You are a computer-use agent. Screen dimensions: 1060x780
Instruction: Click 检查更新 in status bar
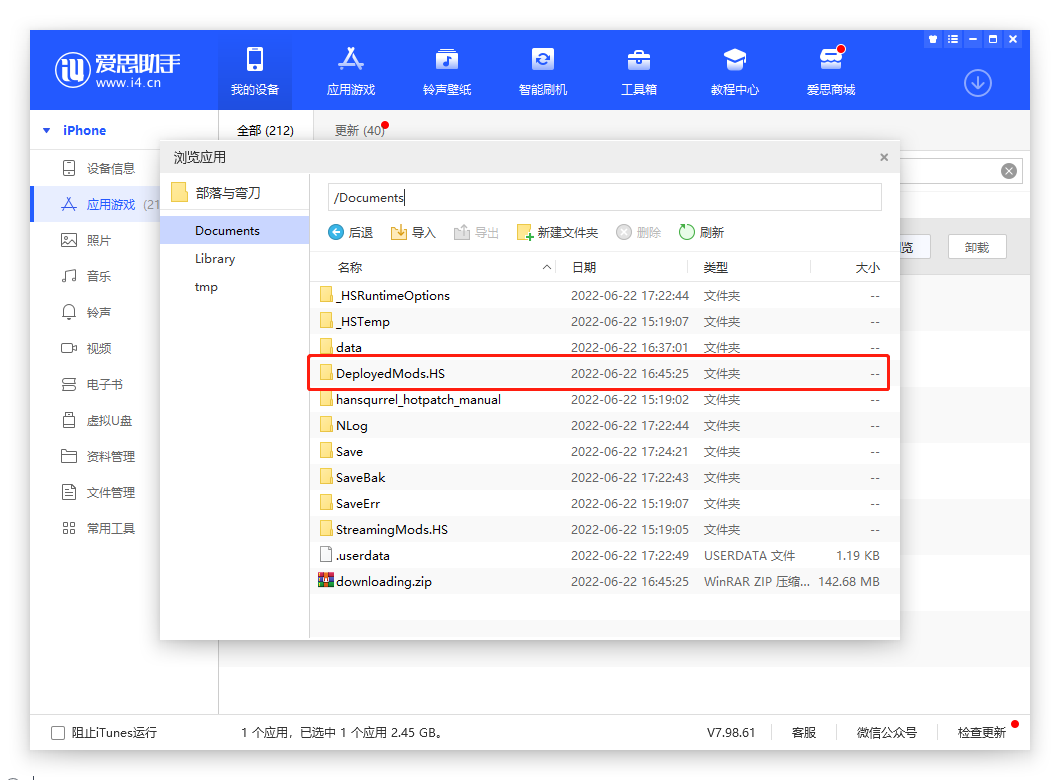(982, 733)
